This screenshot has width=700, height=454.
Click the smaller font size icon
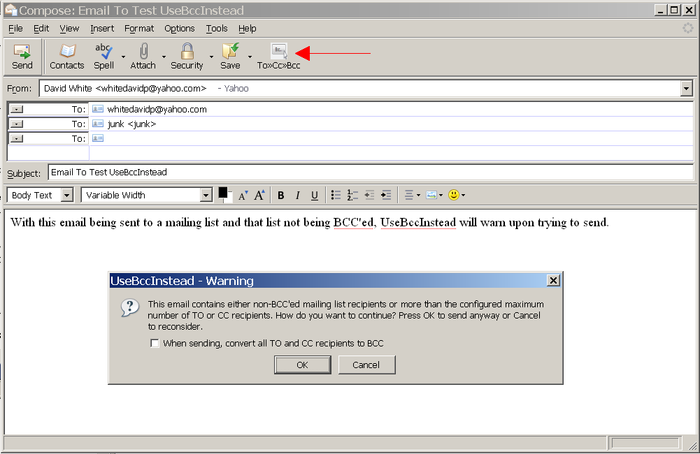(243, 195)
